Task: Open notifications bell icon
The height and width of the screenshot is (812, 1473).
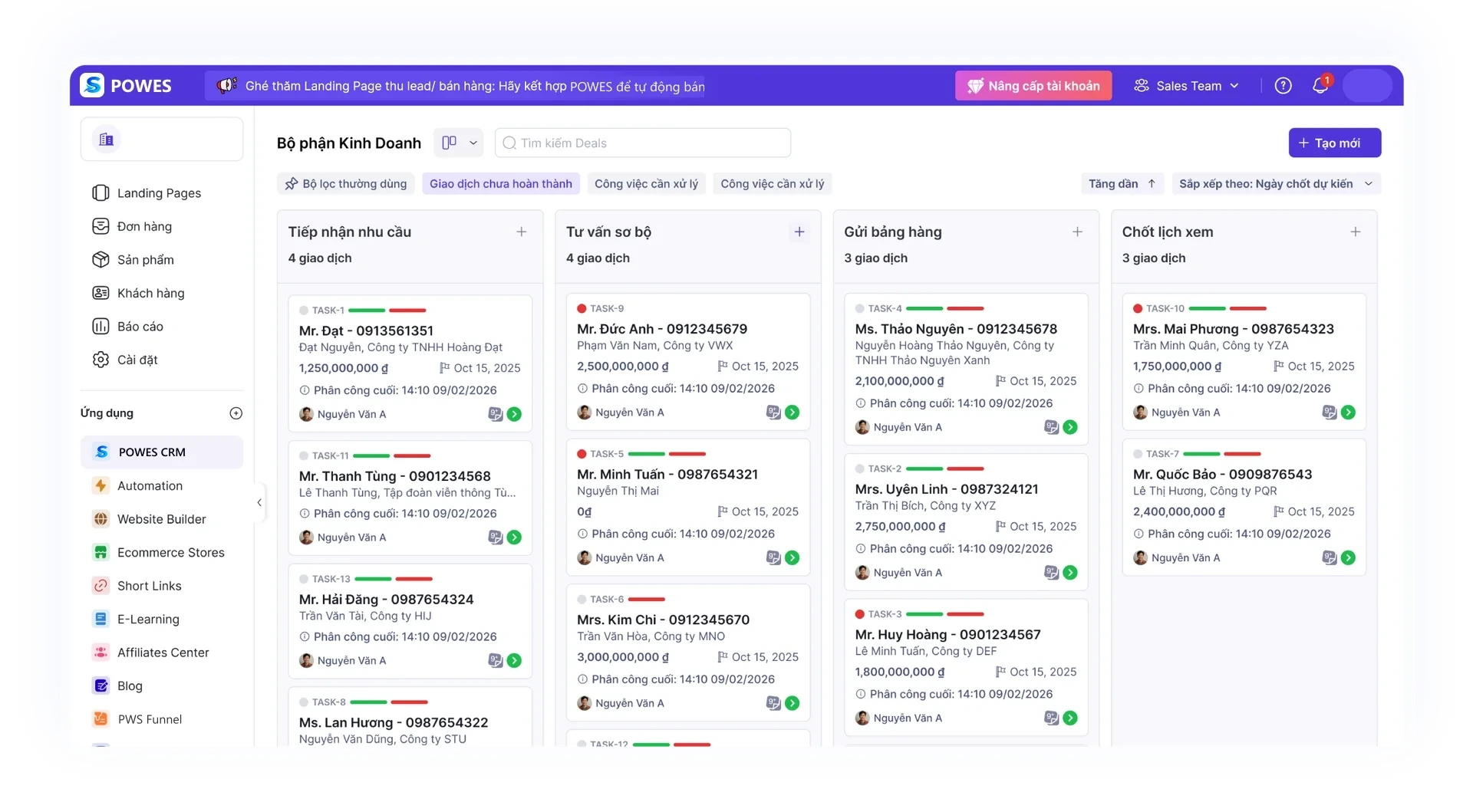Action: click(1320, 85)
